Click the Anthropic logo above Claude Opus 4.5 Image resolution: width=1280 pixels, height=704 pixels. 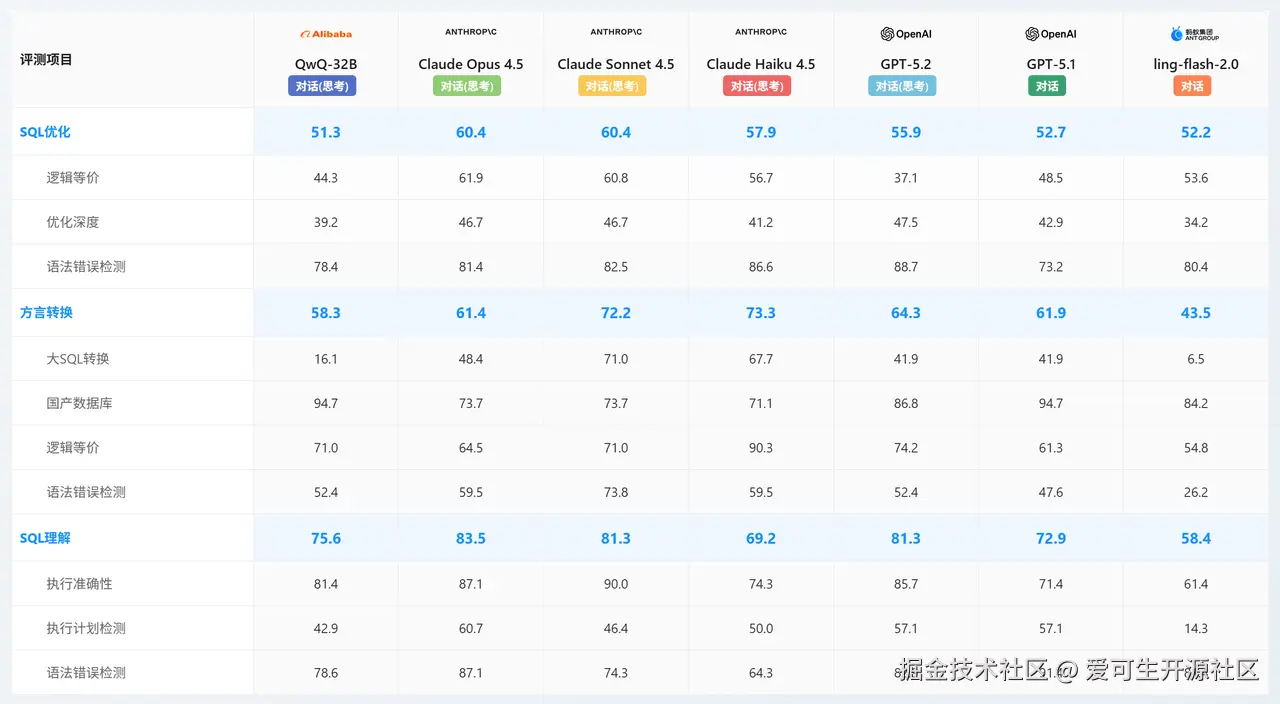tap(471, 32)
